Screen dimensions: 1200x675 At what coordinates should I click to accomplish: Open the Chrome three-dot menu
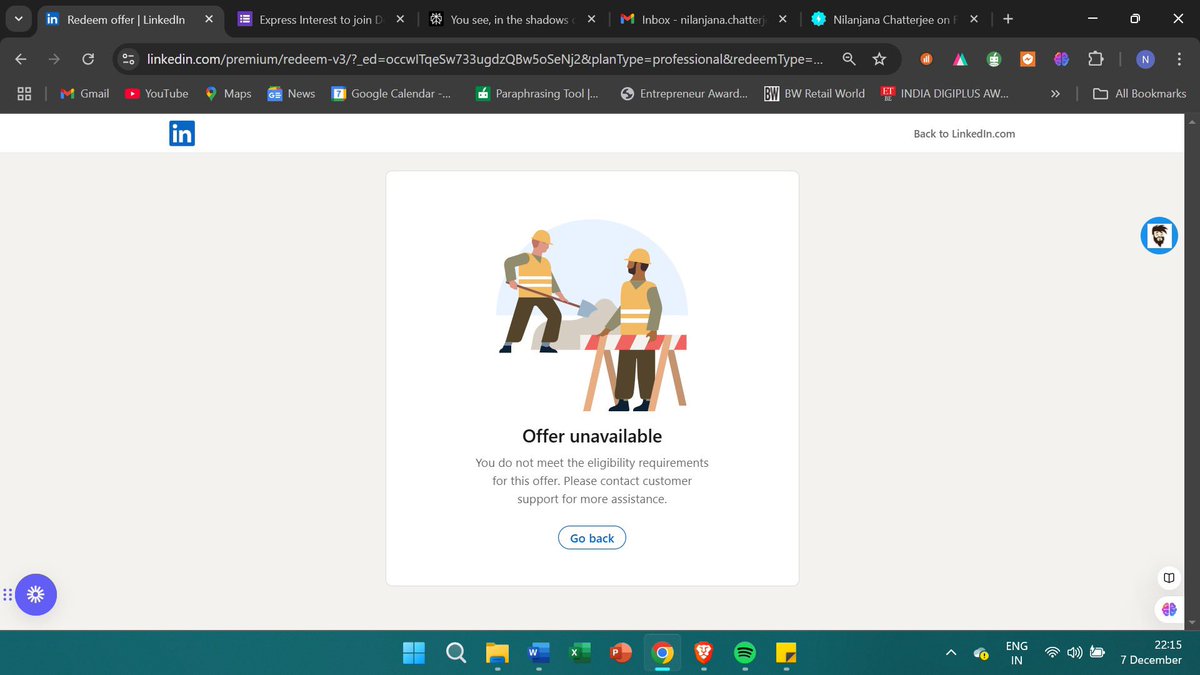click(1180, 60)
